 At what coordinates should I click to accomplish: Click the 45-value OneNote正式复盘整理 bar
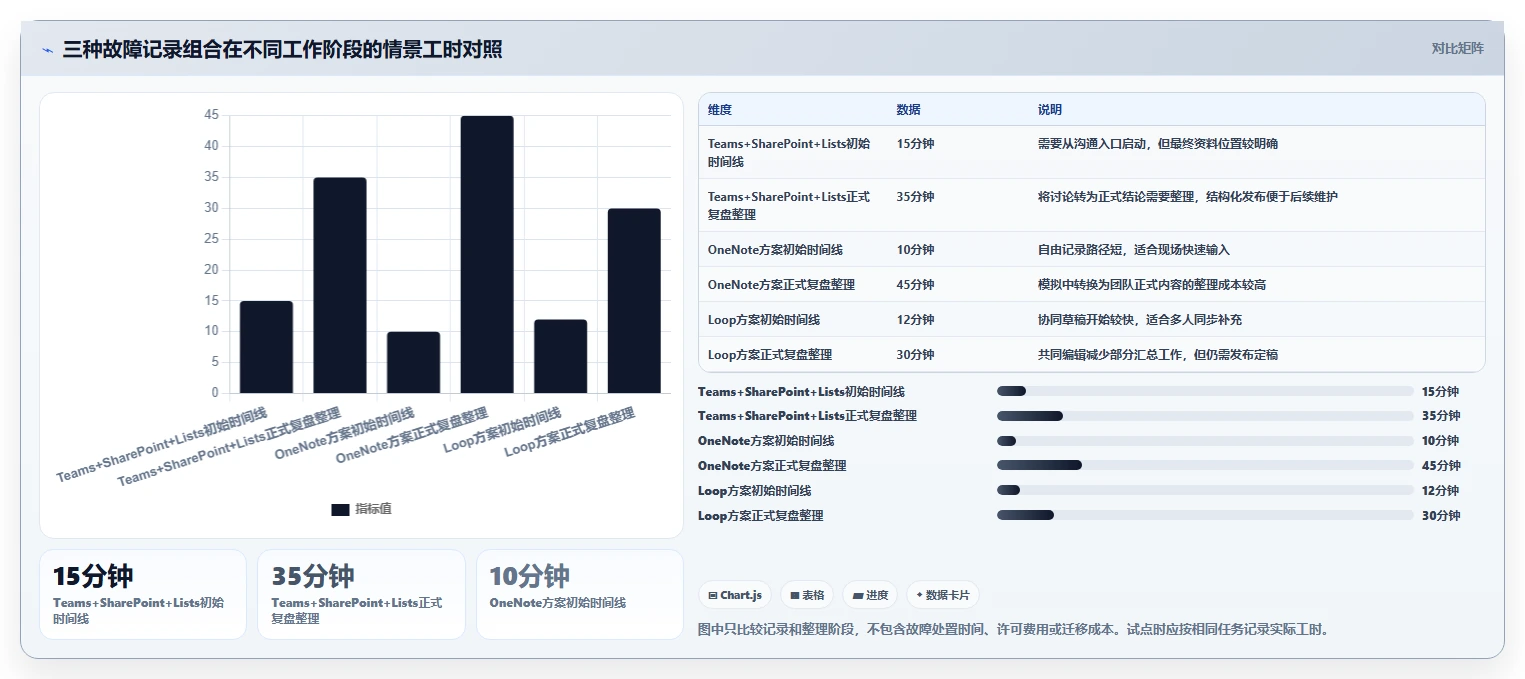click(487, 254)
